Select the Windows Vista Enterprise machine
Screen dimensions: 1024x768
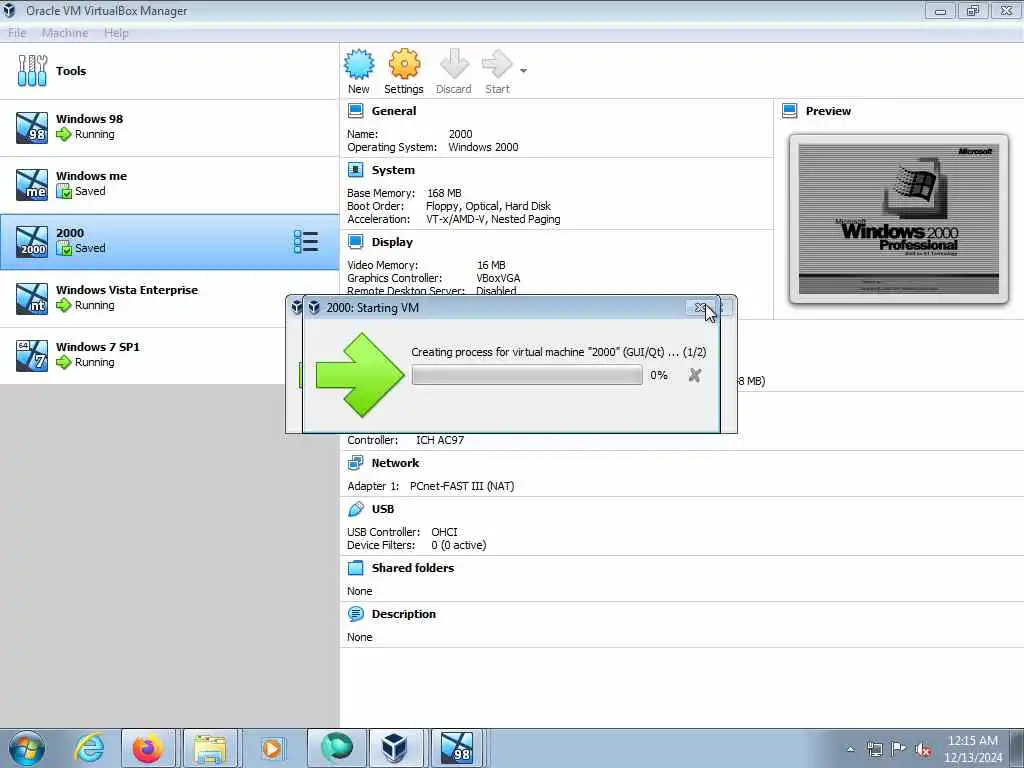point(169,298)
